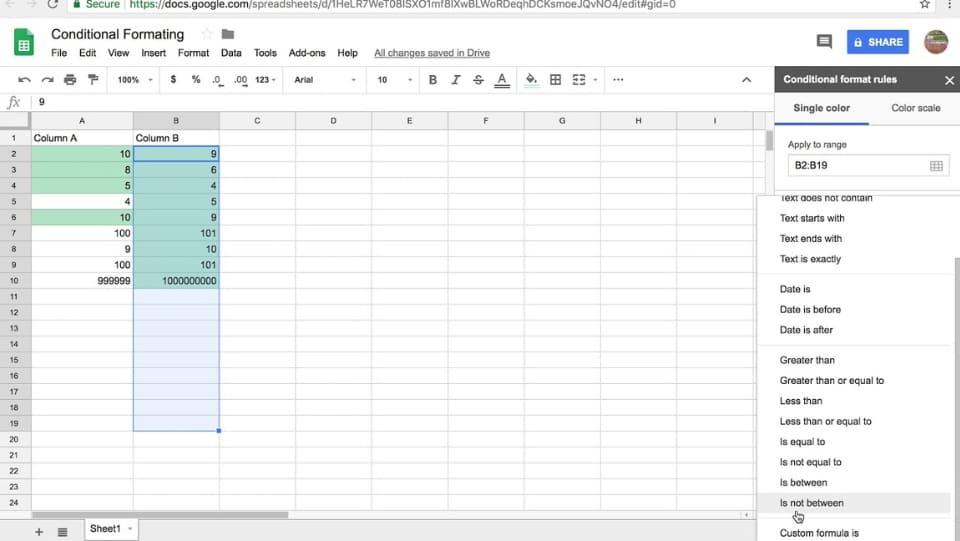The width and height of the screenshot is (960, 541).
Task: Click the horizontal scrollbar thumb
Action: coord(160,515)
